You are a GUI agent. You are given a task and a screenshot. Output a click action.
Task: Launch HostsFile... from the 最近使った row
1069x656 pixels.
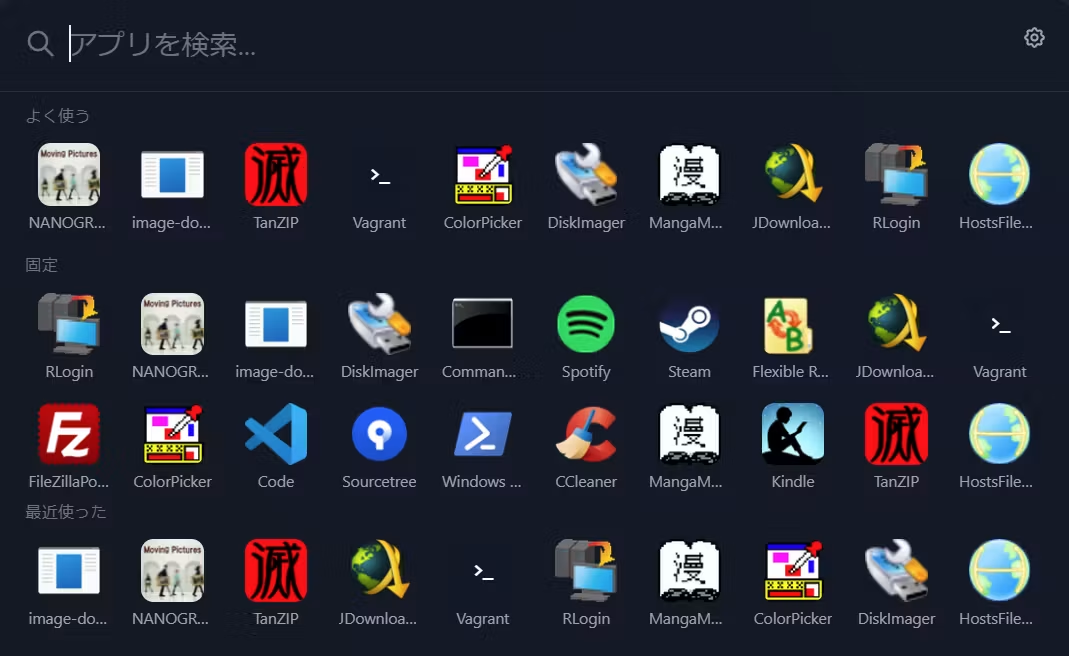pos(999,583)
